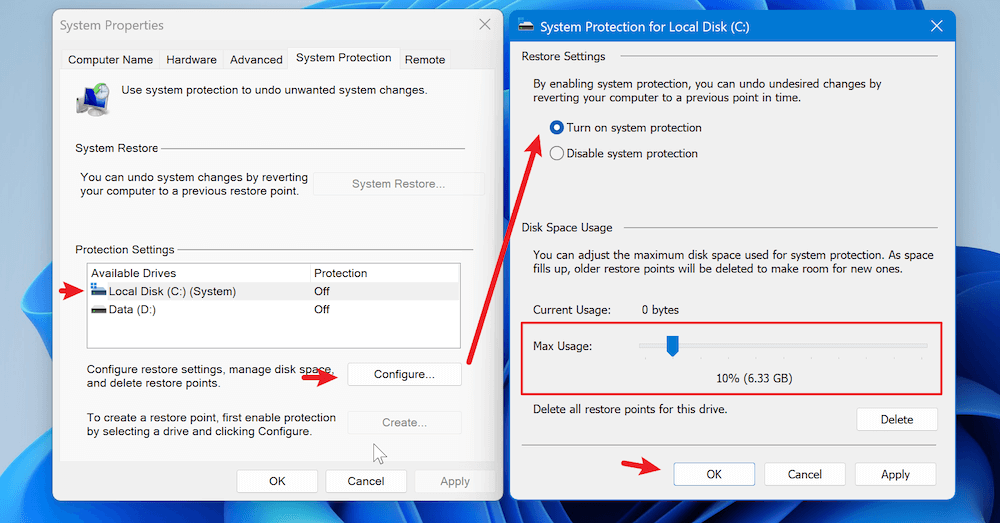This screenshot has width=1000, height=523.
Task: Select Turn on system protection radio button
Action: (x=557, y=128)
